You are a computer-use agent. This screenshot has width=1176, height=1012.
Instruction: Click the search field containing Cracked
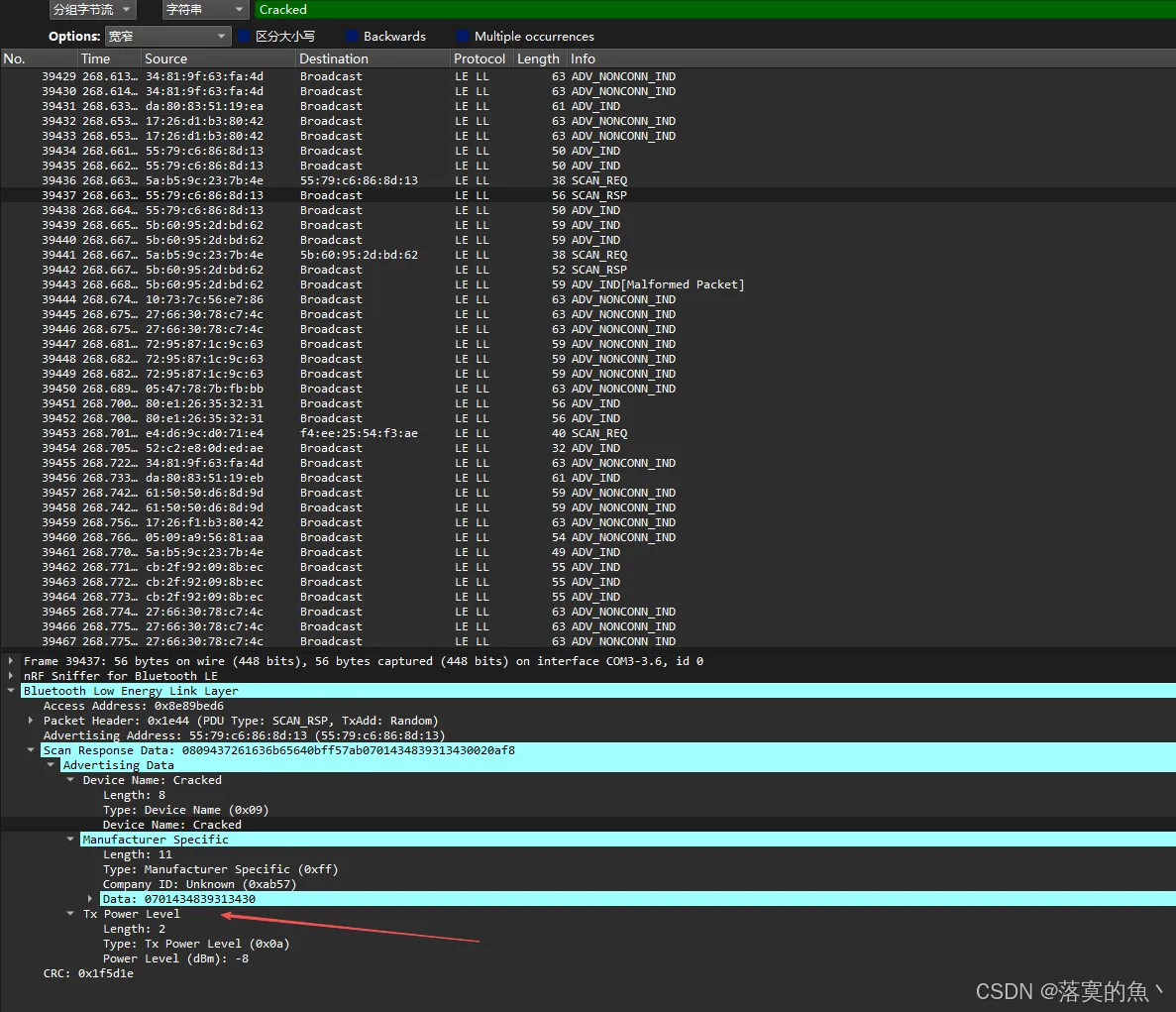coord(714,10)
